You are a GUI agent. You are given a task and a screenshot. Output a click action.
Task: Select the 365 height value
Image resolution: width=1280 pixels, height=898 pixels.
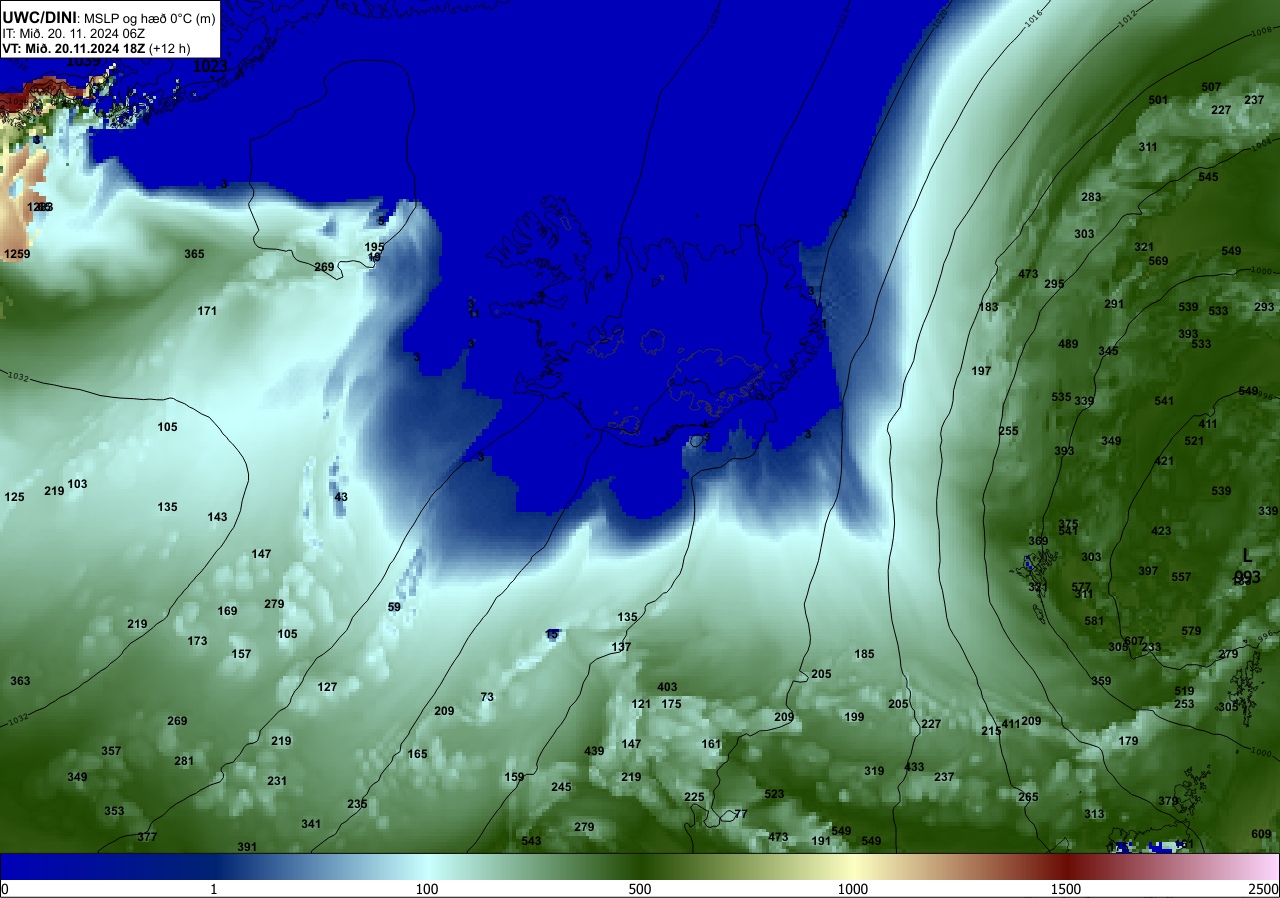pyautogui.click(x=194, y=254)
